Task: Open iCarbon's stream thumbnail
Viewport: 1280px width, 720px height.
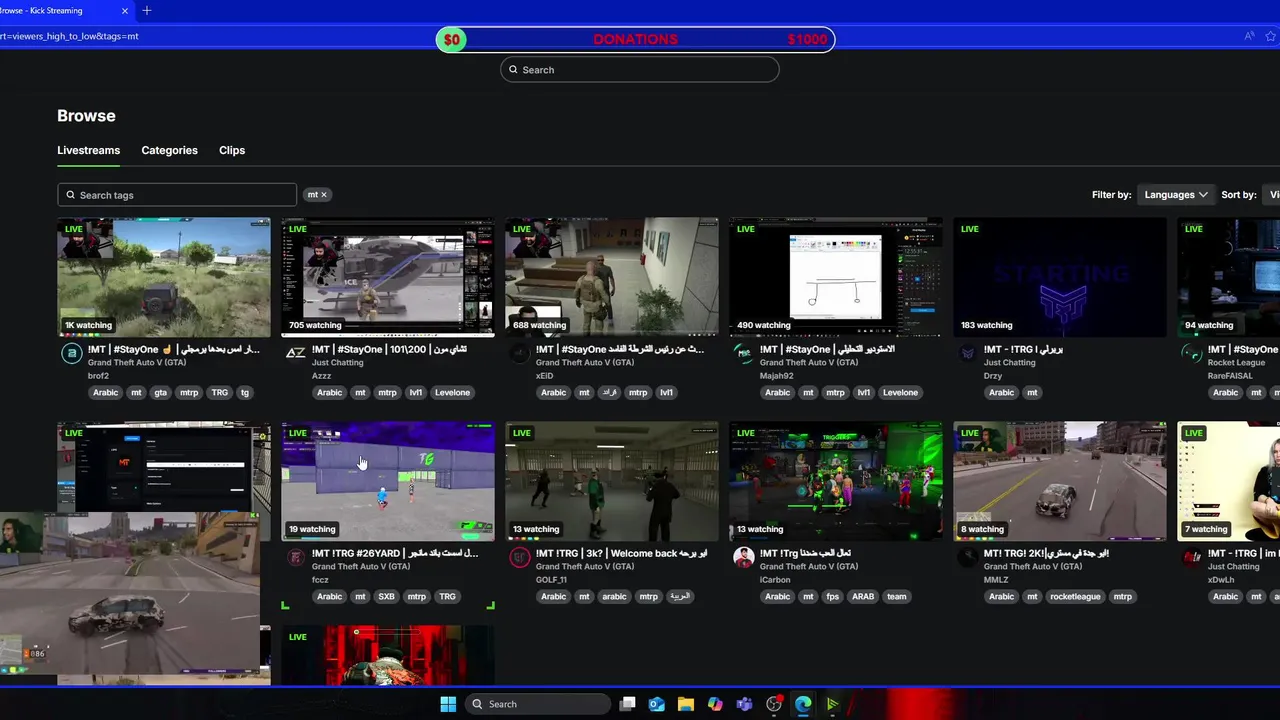Action: point(836,481)
